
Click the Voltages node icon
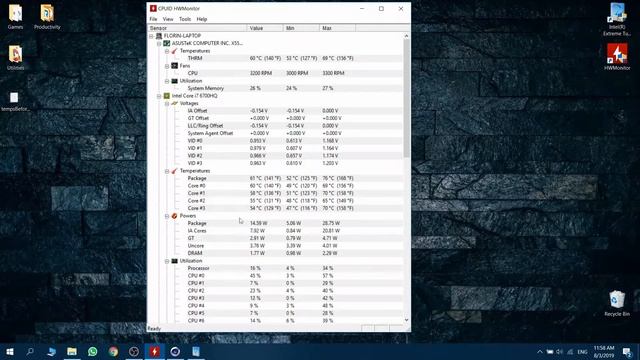coord(174,103)
